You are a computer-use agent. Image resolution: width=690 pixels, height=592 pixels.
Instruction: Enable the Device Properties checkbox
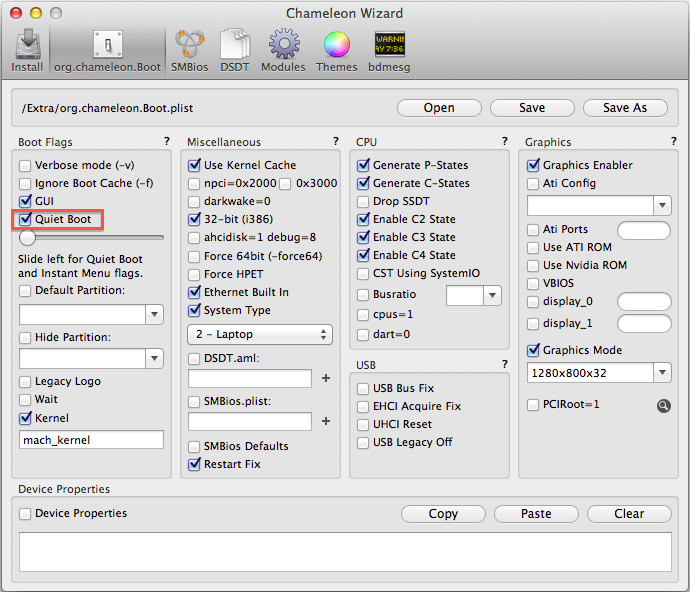25,514
